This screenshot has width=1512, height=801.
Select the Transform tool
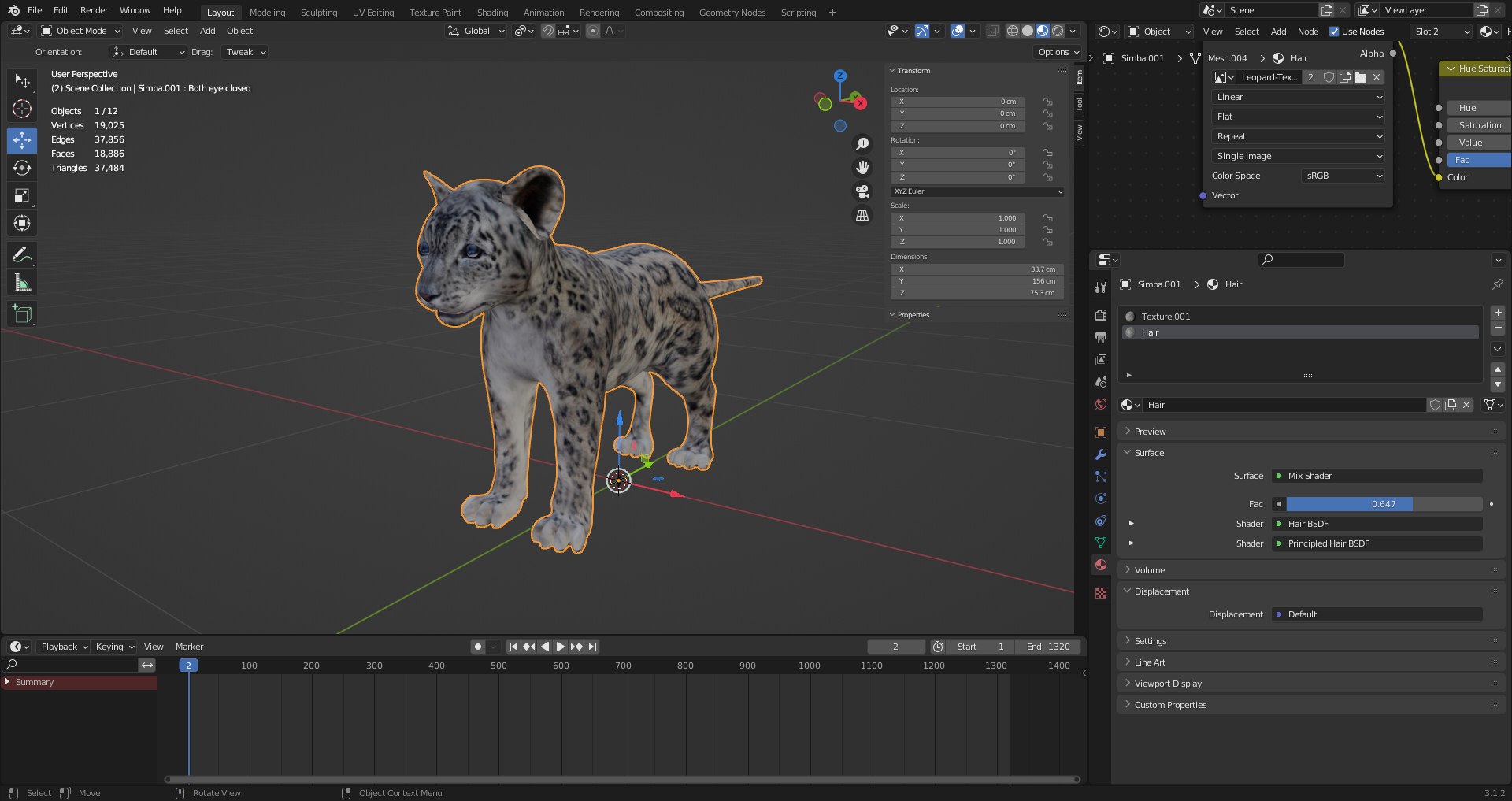[x=22, y=224]
